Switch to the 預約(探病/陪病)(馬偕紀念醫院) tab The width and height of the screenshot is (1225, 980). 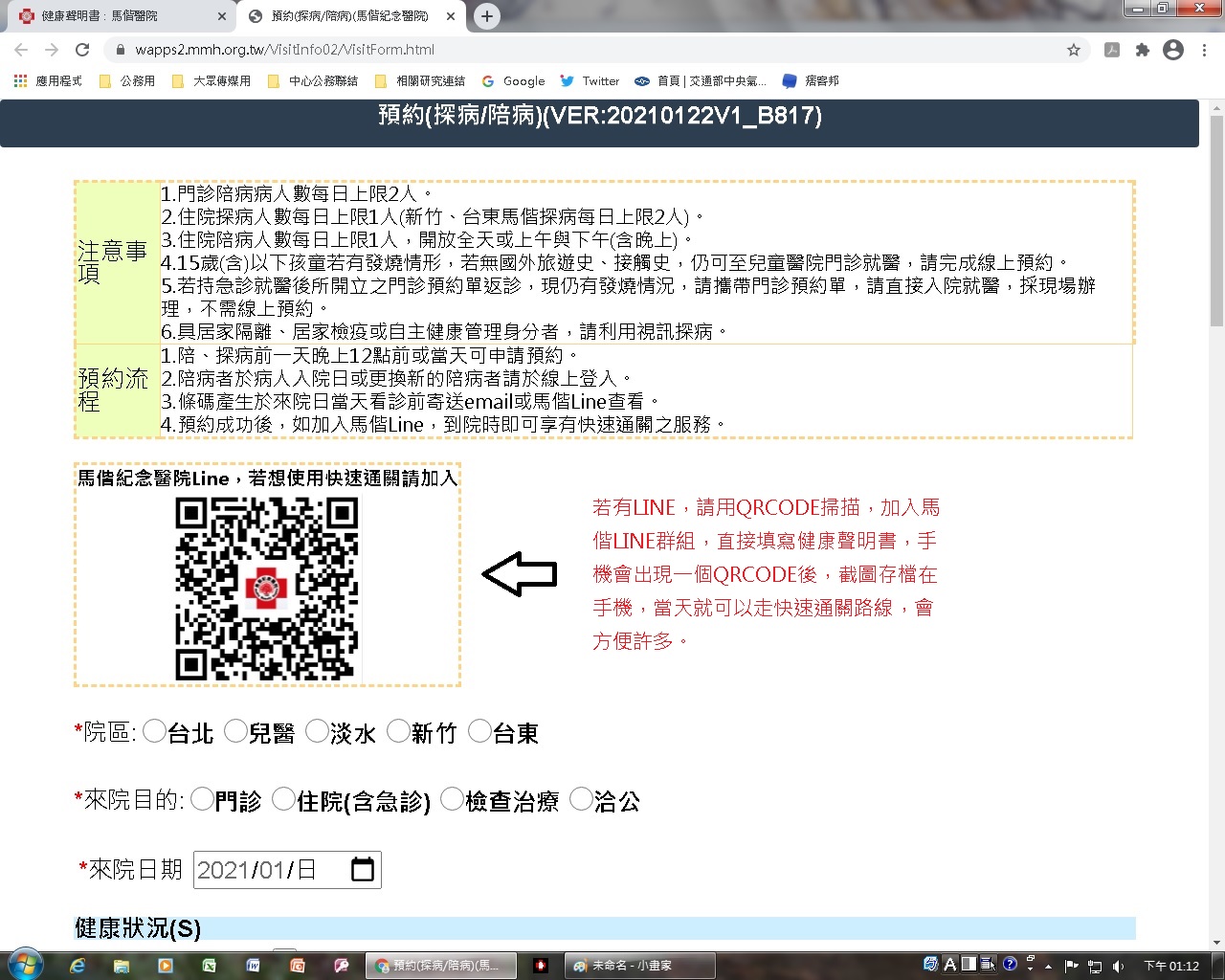click(350, 16)
